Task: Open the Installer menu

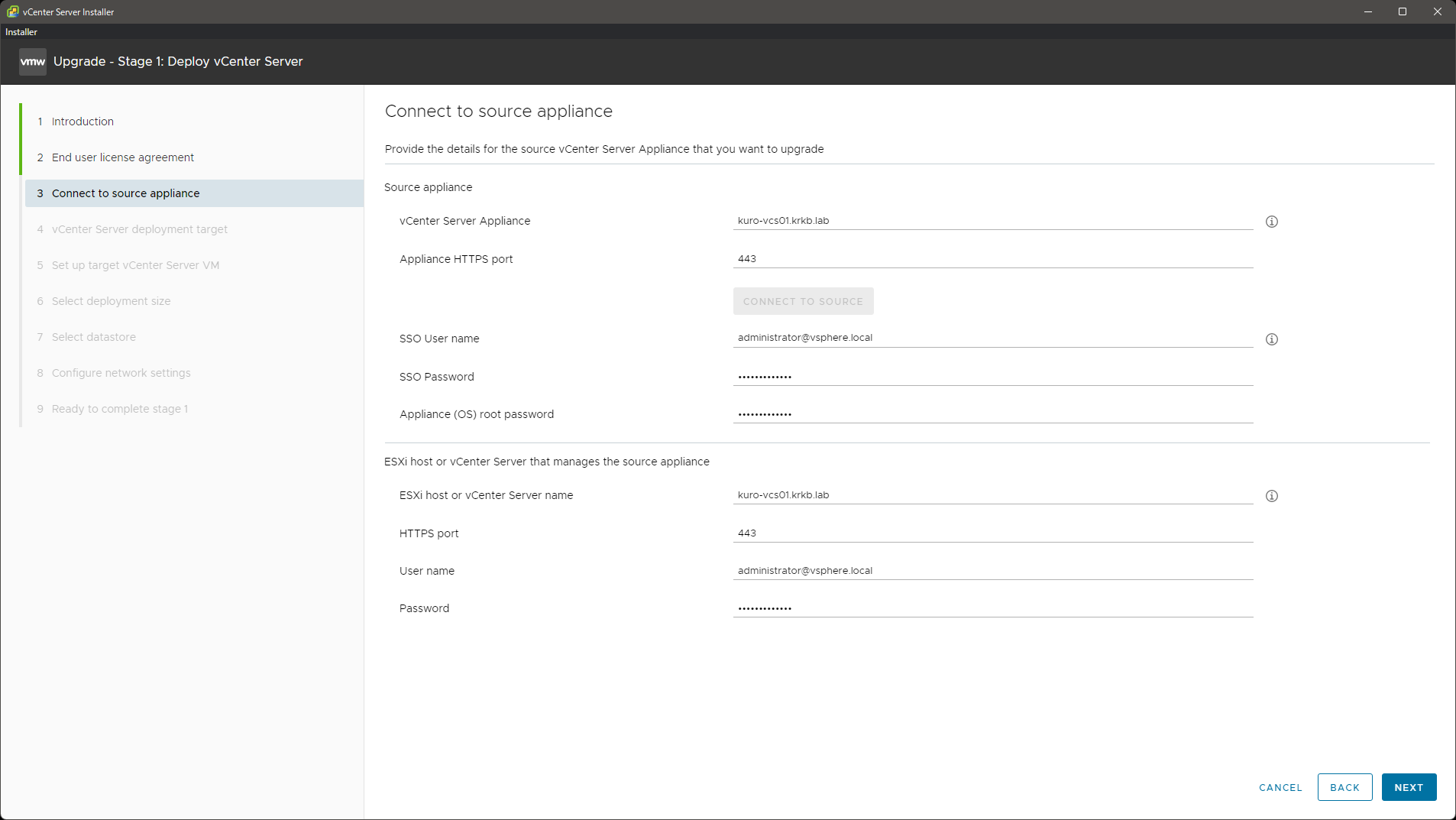Action: 21,32
